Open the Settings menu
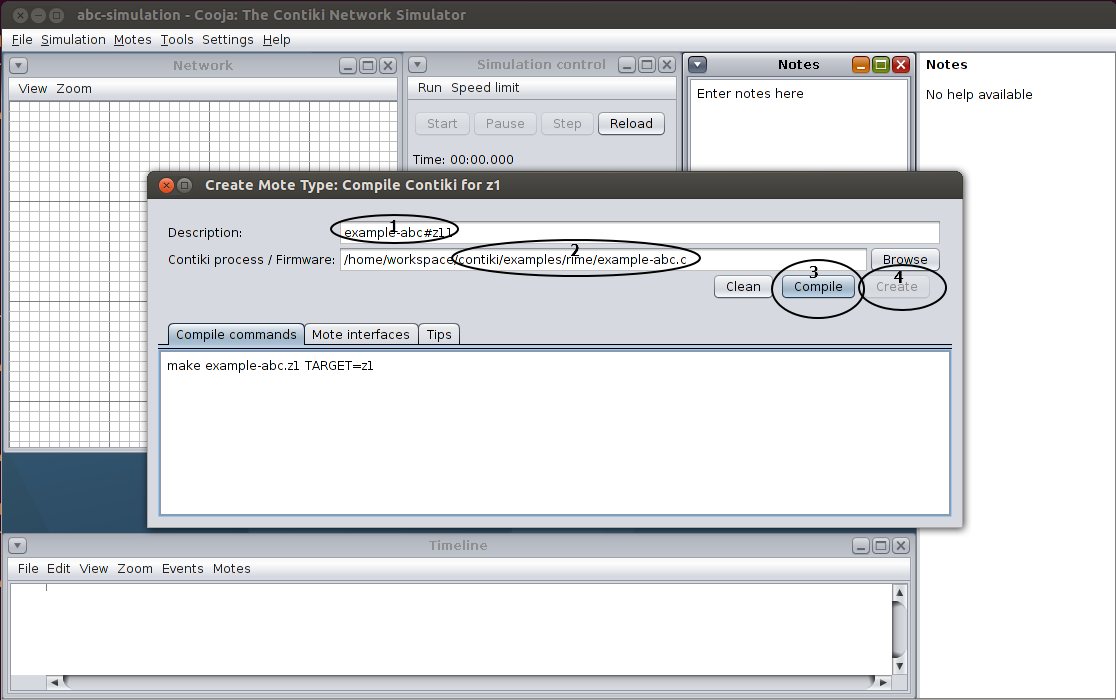Screen dimensions: 1116x700 click(228, 40)
